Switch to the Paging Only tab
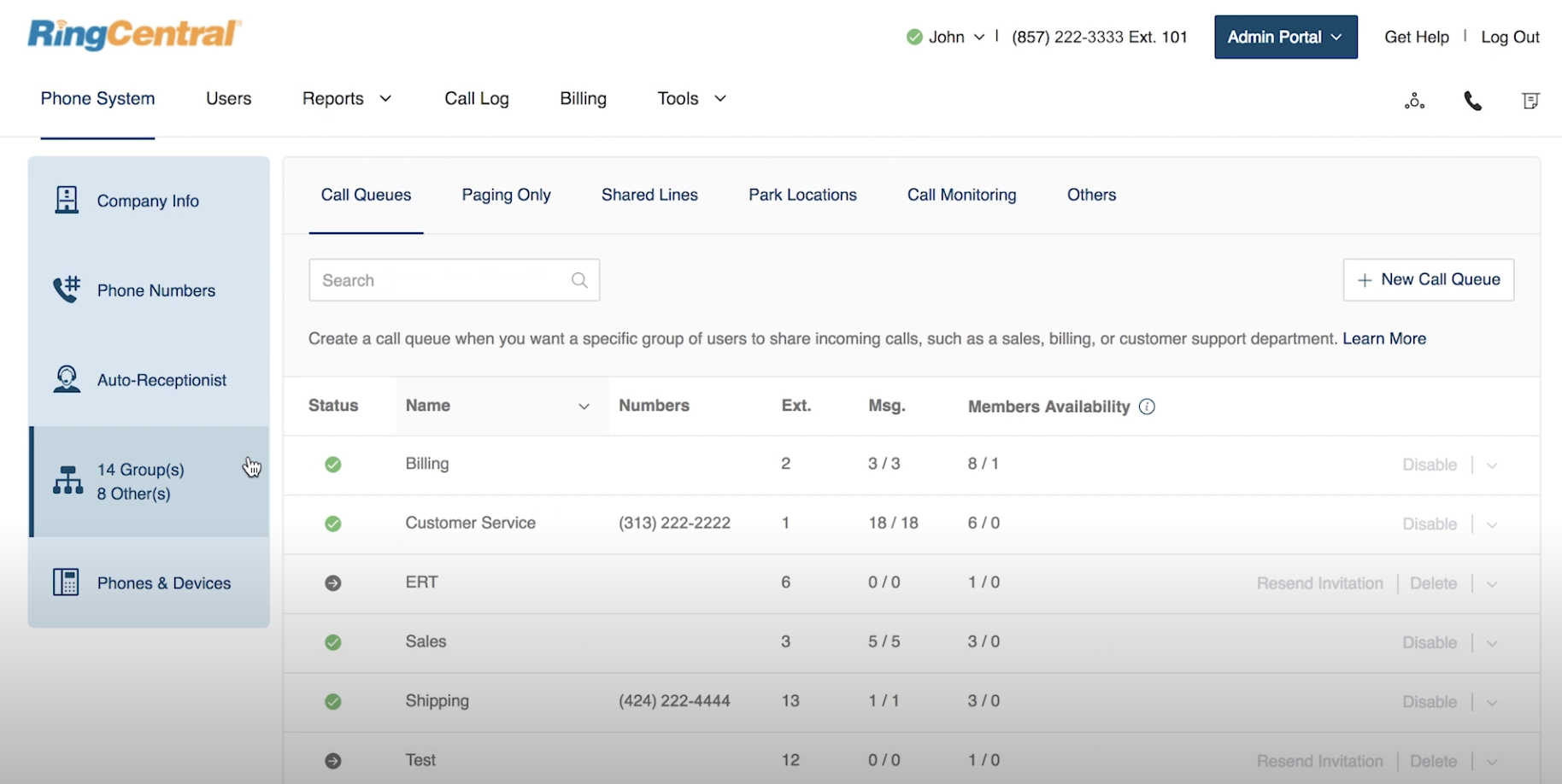Image resolution: width=1562 pixels, height=784 pixels. tap(506, 195)
